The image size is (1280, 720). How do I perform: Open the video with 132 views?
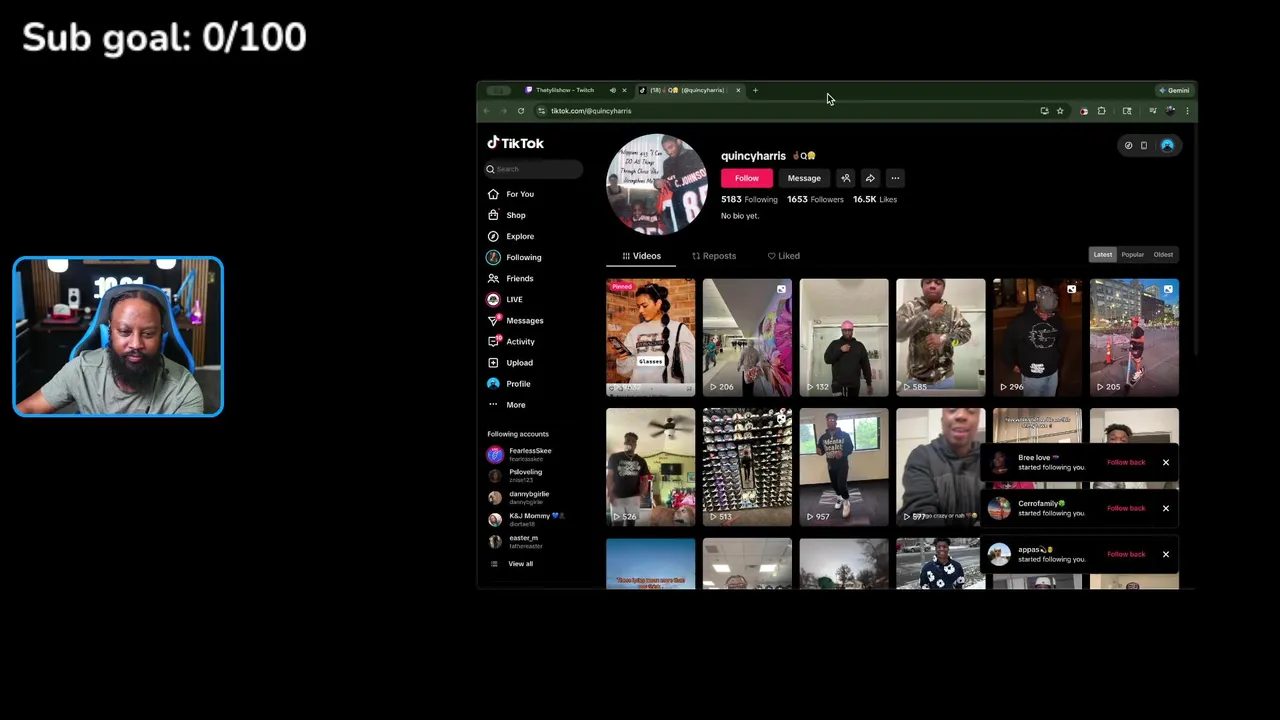coord(844,338)
